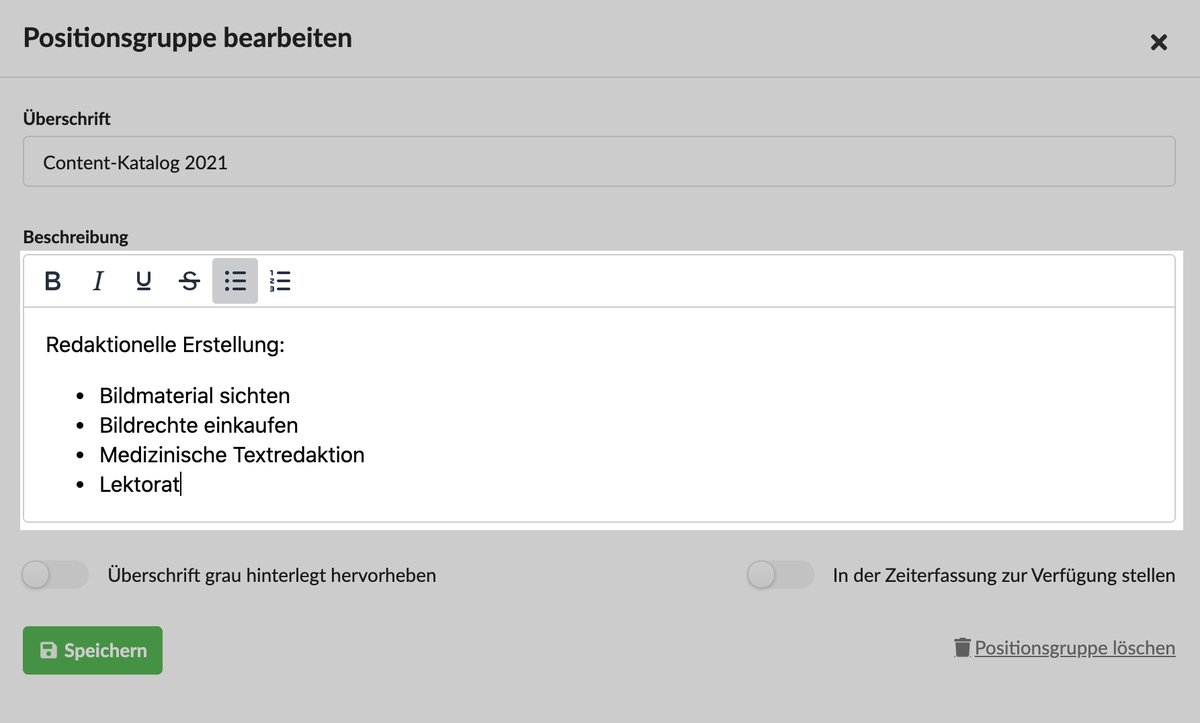Place cursor on the 'Bildrechte einkaufen' bullet

pyautogui.click(x=199, y=425)
